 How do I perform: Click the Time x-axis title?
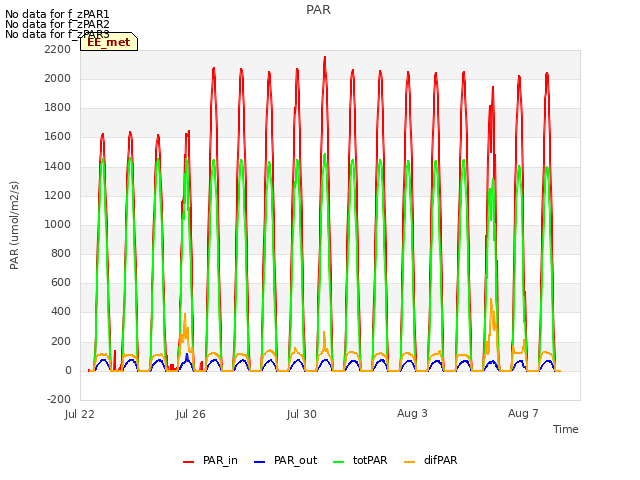click(566, 429)
